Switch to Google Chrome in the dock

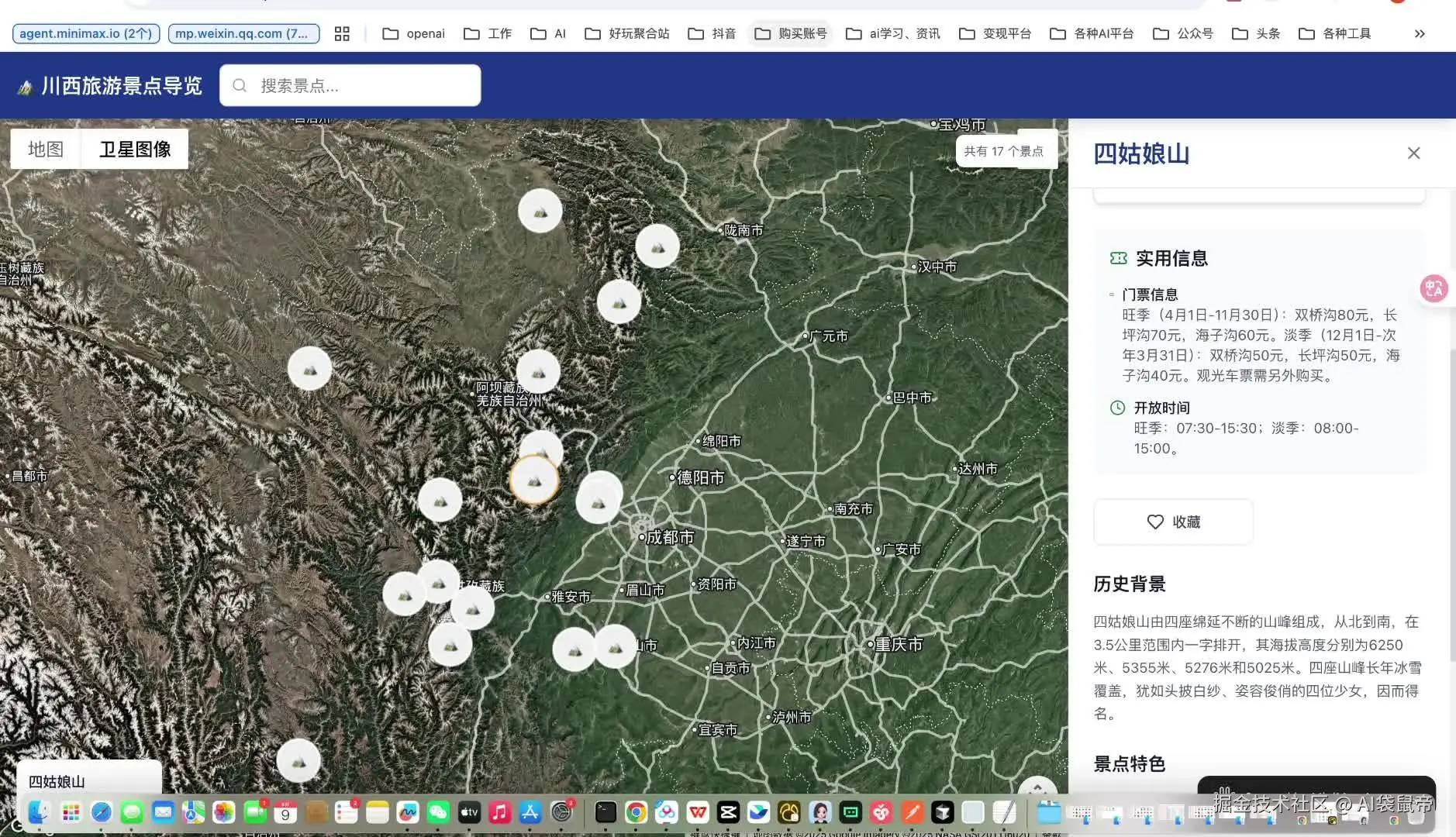click(x=636, y=811)
